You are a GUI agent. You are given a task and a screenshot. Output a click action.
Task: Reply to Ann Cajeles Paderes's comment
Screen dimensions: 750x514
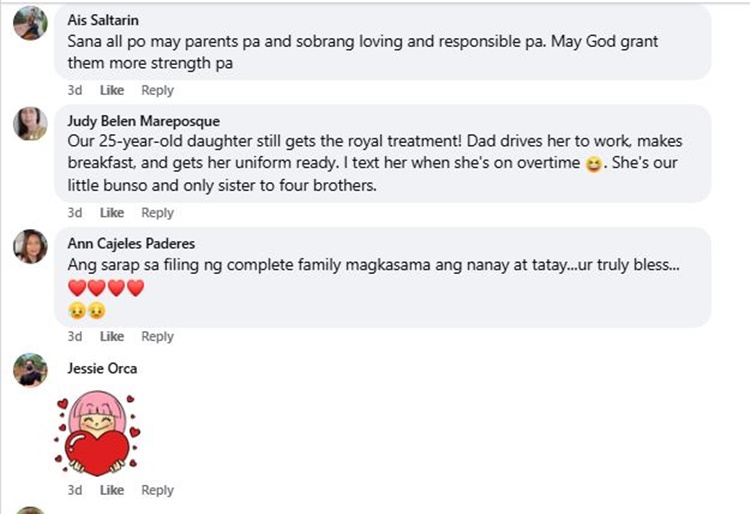coord(157,337)
